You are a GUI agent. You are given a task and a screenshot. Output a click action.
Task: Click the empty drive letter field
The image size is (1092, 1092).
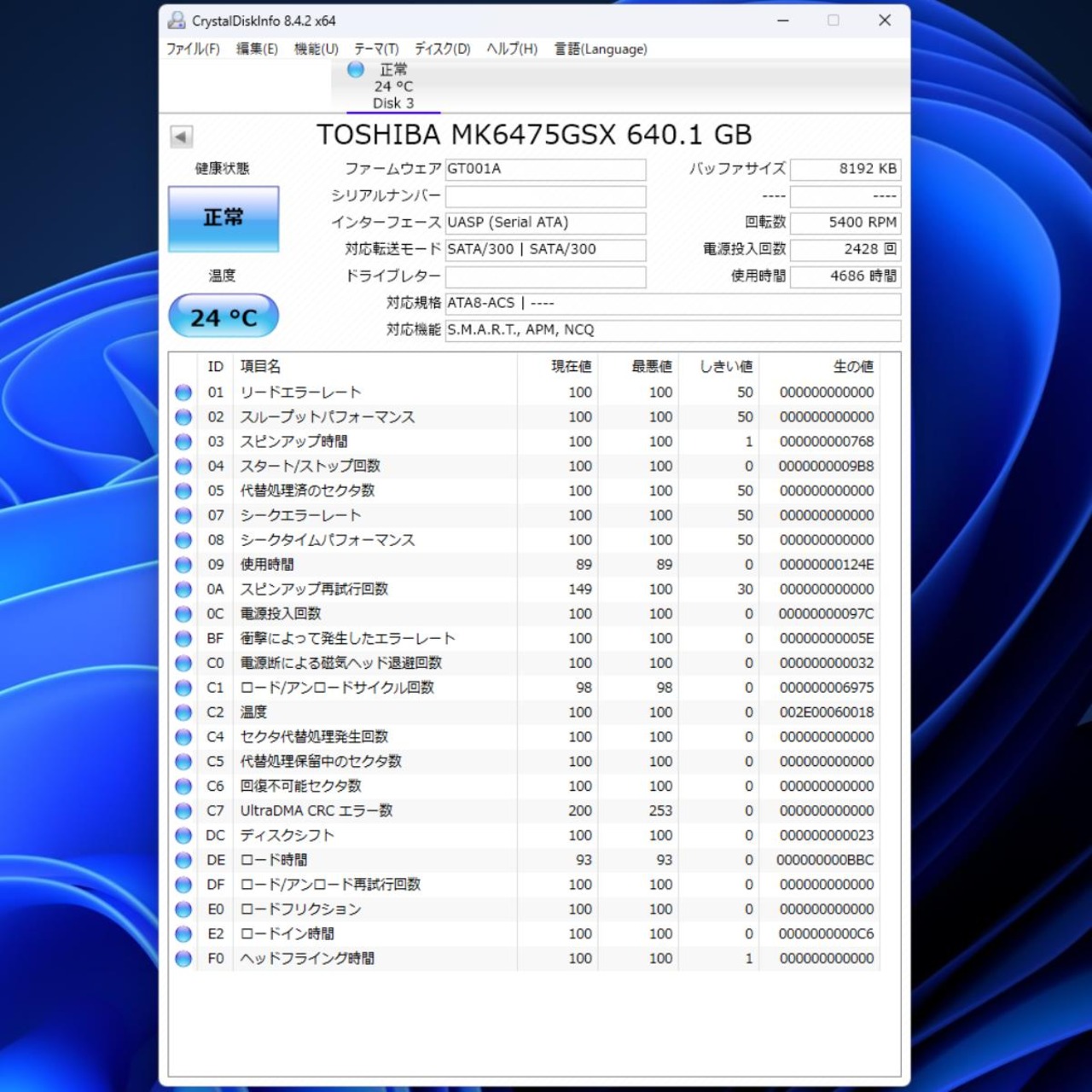pos(546,276)
